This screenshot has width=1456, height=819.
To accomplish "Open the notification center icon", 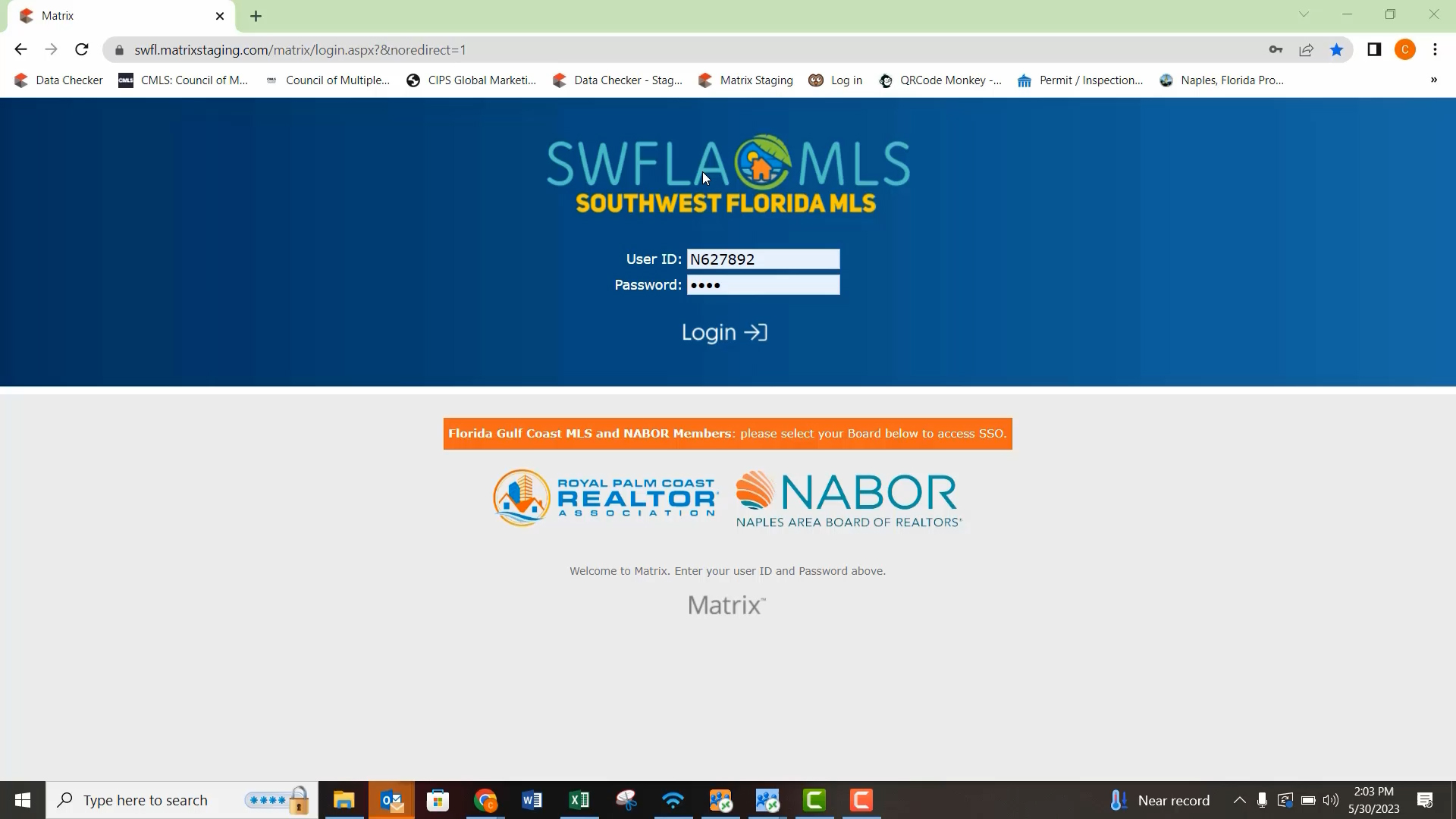I will pos(1425,800).
